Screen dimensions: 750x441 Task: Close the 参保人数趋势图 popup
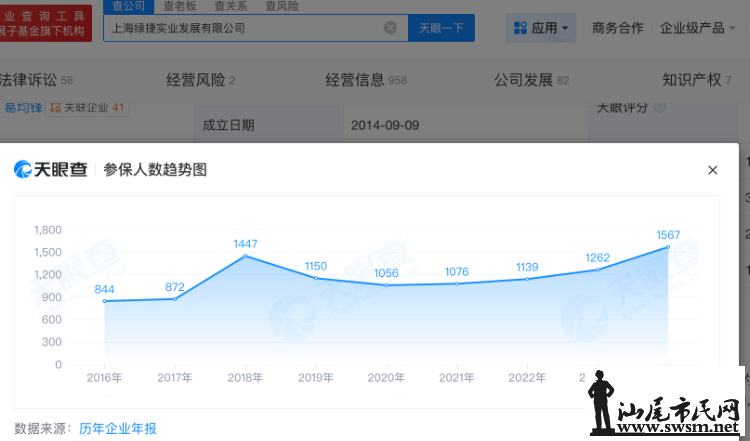pos(712,170)
